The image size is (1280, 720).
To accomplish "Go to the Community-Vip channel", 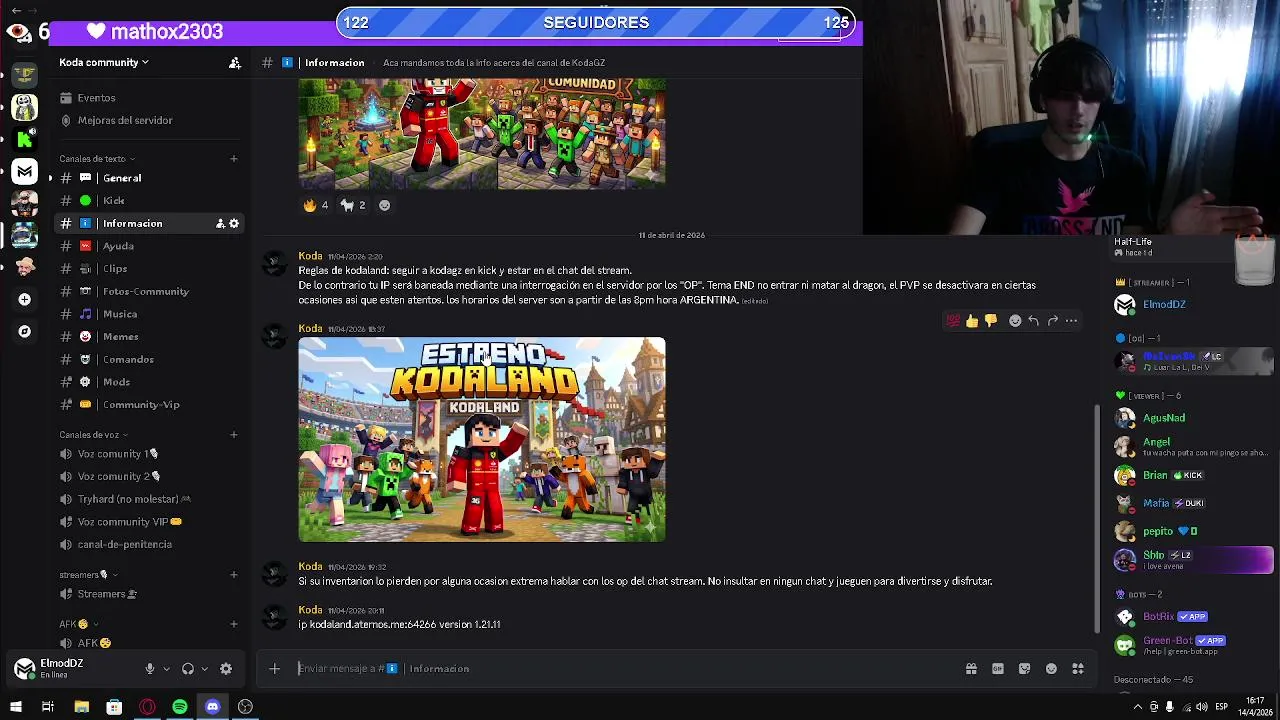I will 141,405.
